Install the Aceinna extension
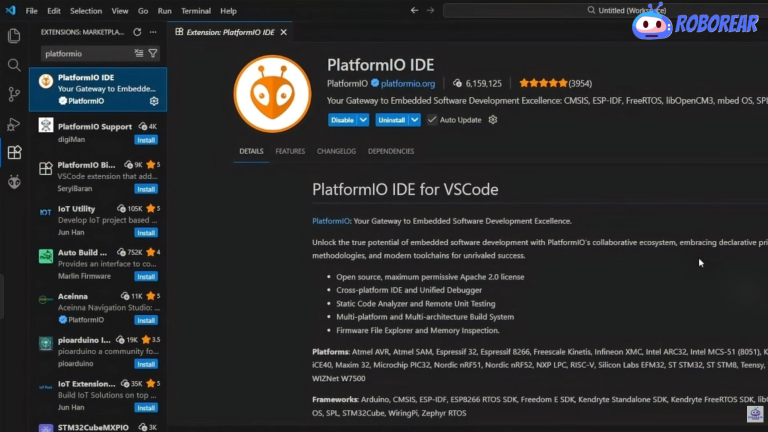This screenshot has height=432, width=768. coord(146,320)
